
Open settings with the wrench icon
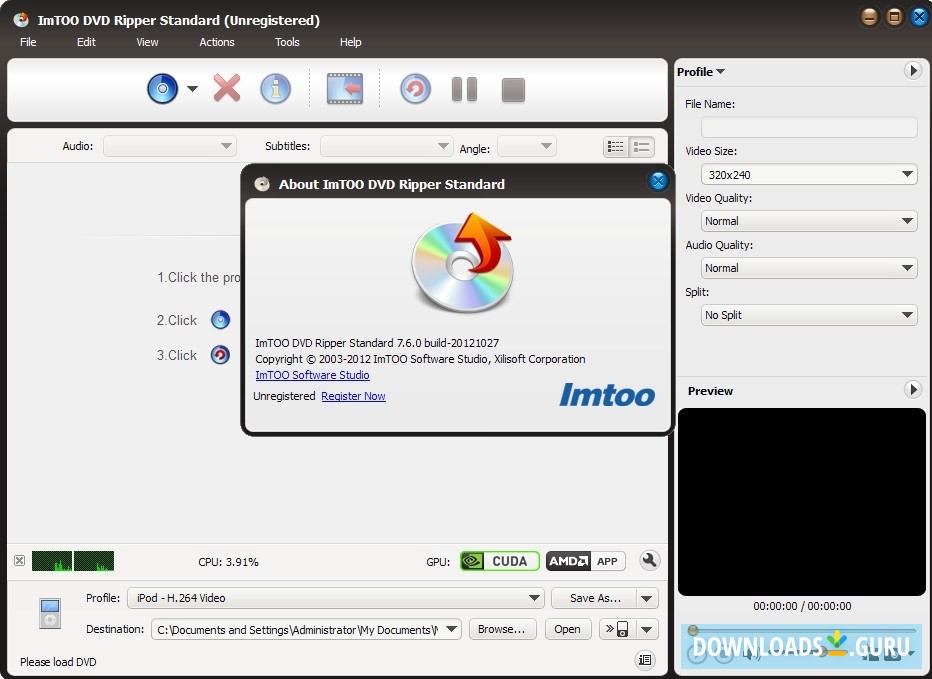tap(649, 561)
